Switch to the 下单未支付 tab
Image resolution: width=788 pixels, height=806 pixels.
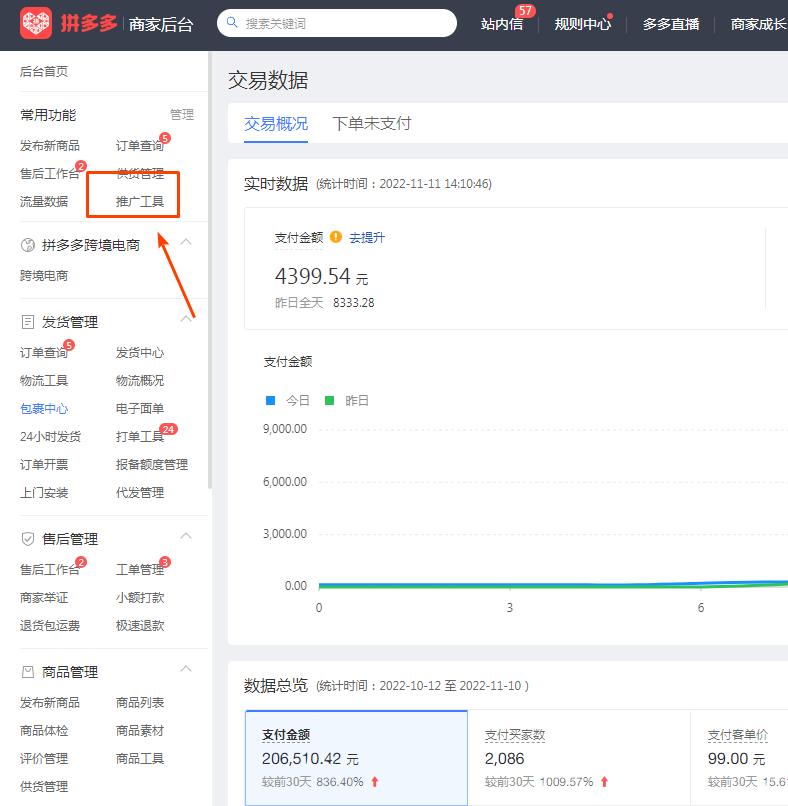(x=372, y=123)
